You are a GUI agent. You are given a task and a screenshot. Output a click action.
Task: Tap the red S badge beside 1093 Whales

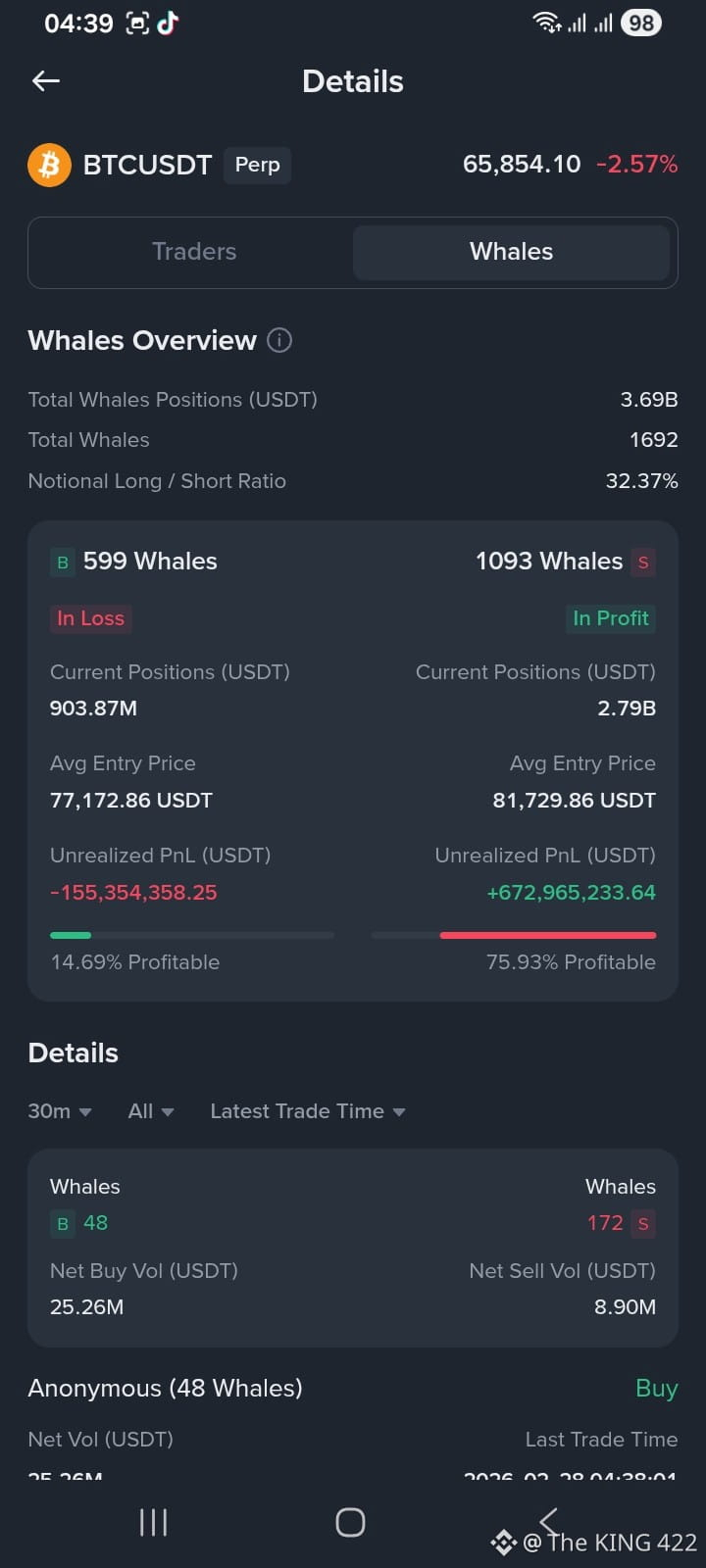[x=643, y=563]
